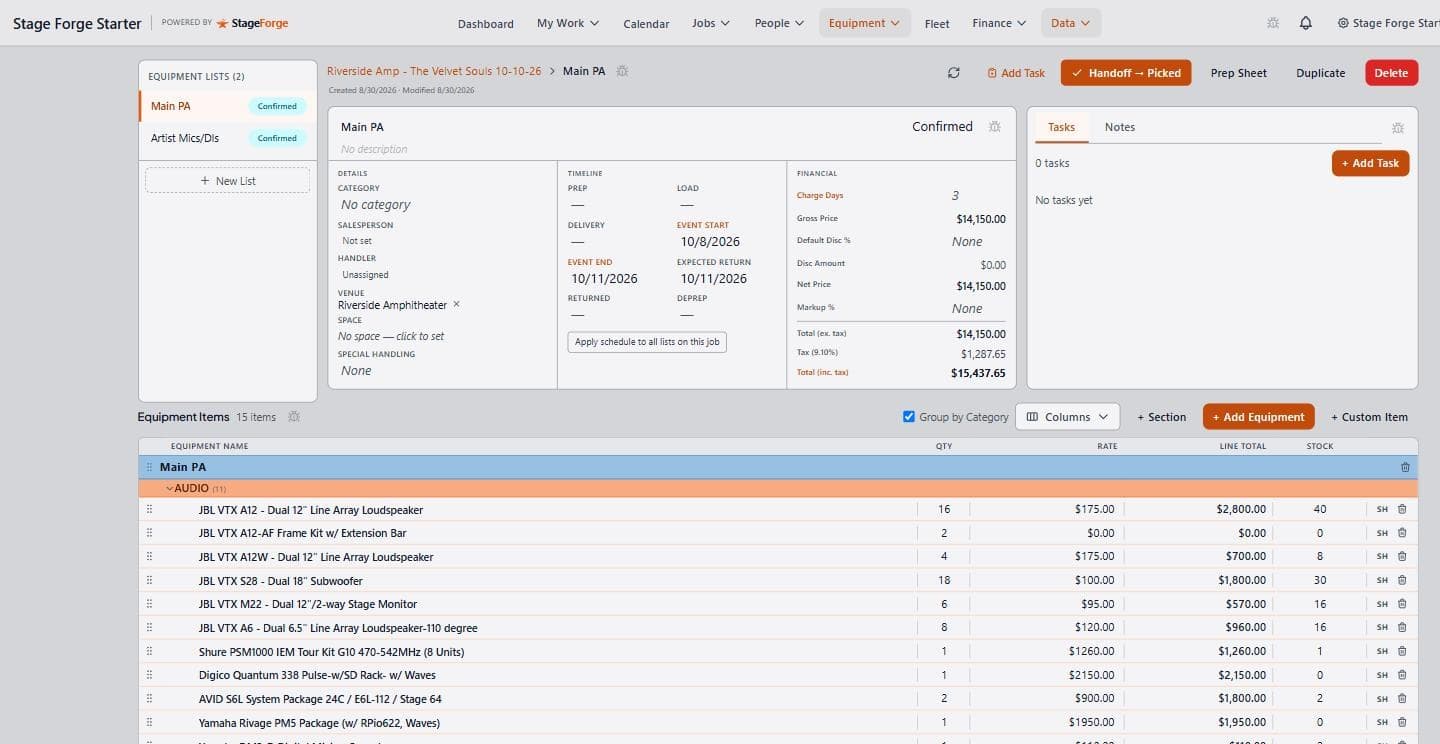This screenshot has height=744, width=1440.
Task: Click the Expected Return date value
Action: 713,279
